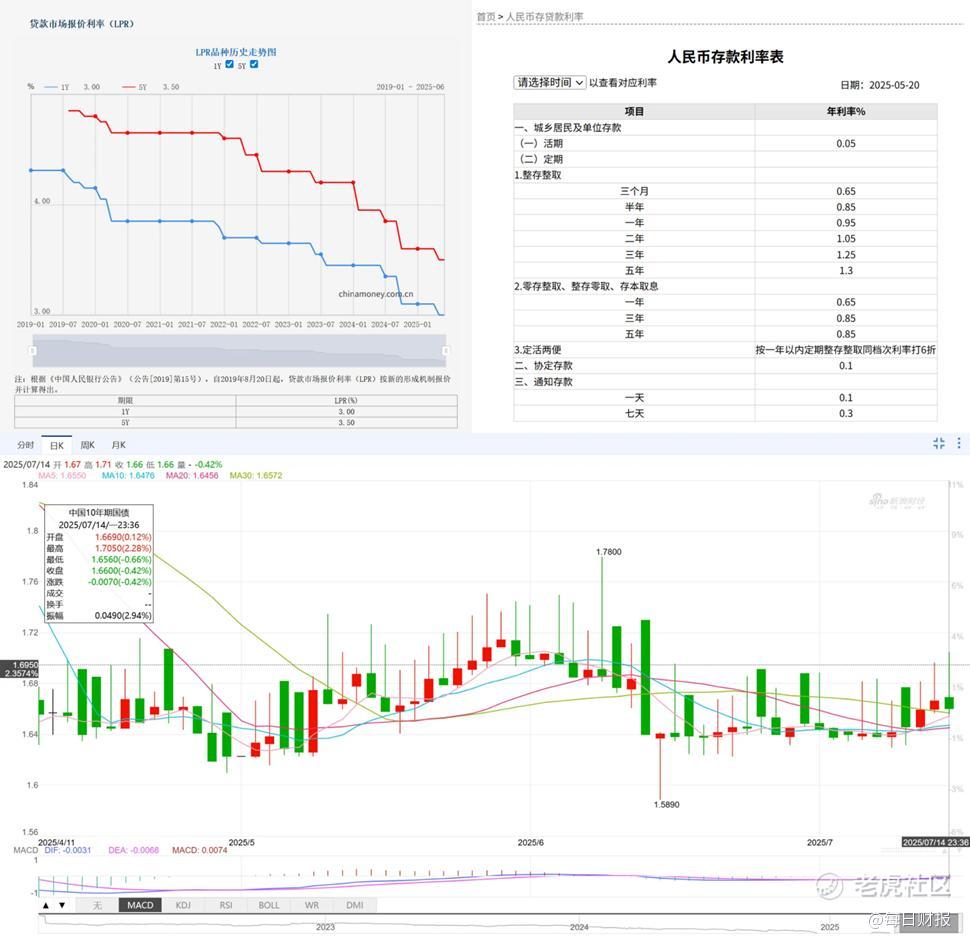The width and height of the screenshot is (970, 942).
Task: Toggle the 5Y LPR series checkbox
Action: [254, 64]
